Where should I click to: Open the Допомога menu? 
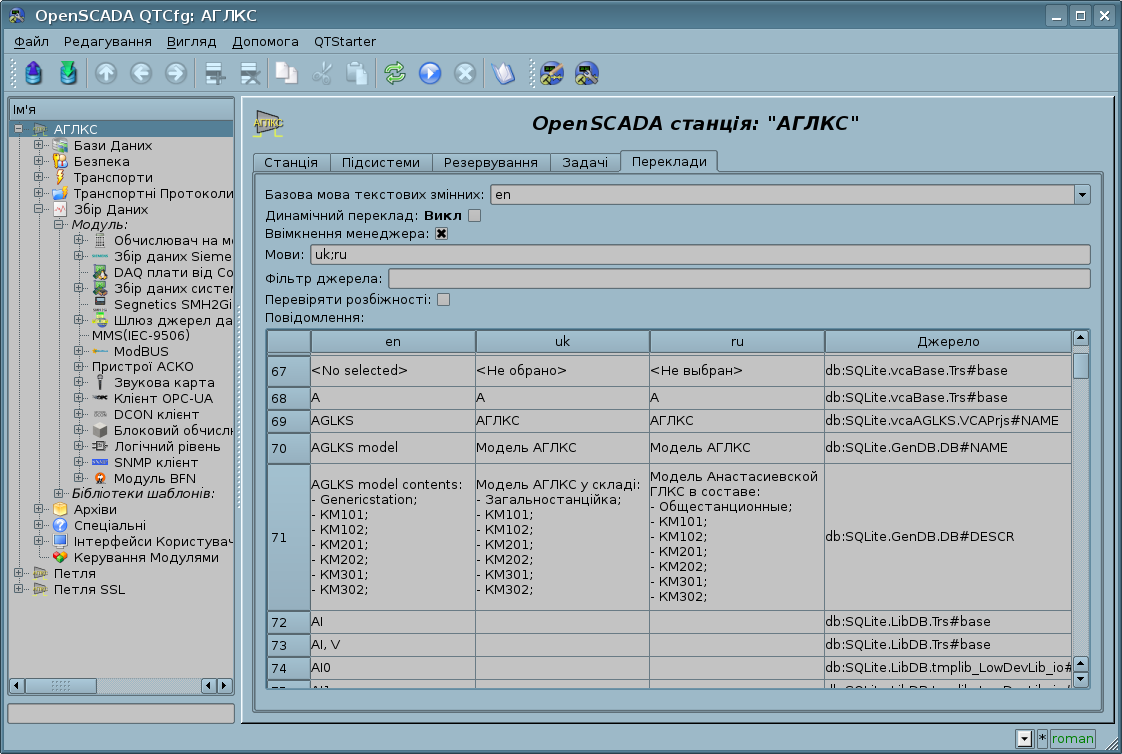265,41
